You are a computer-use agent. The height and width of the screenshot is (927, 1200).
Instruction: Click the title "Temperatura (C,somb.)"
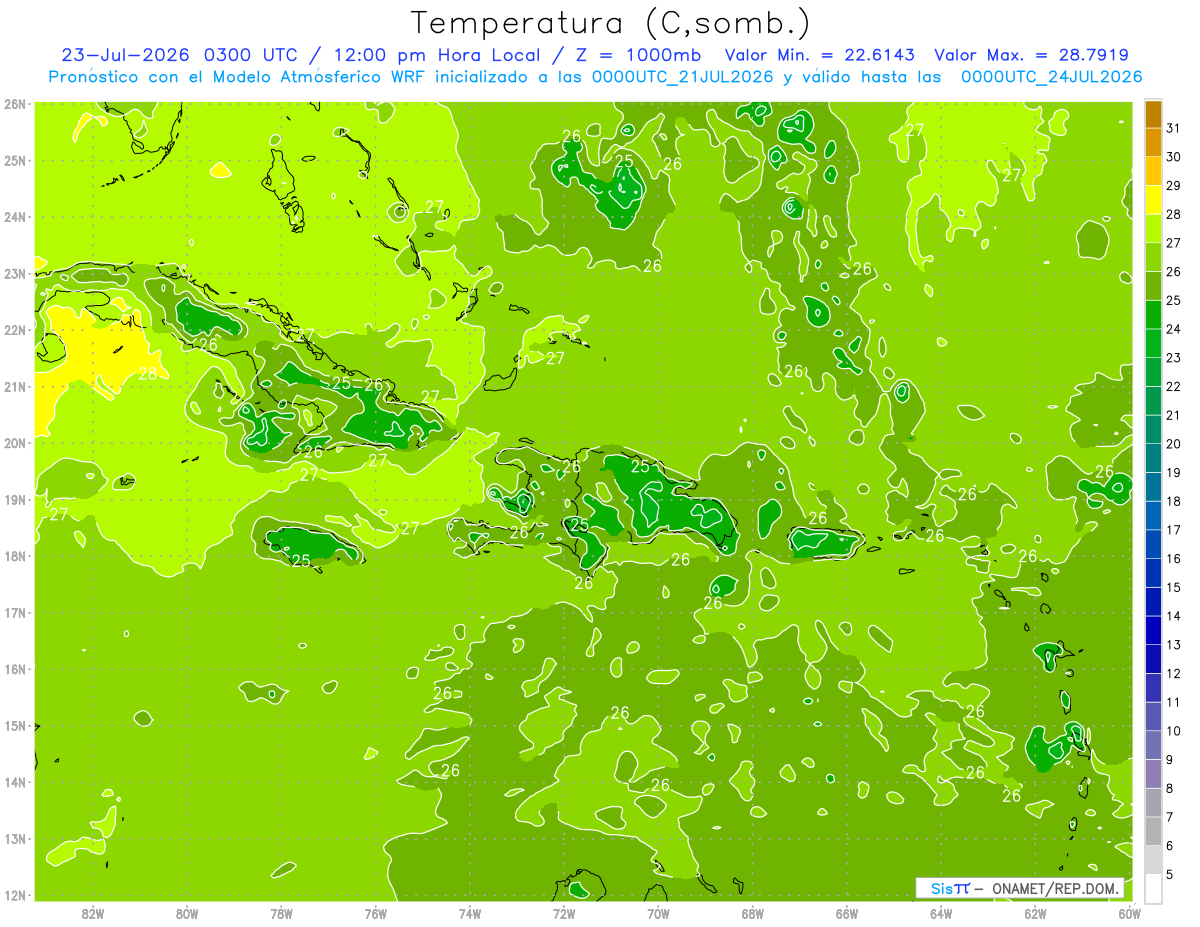coord(611,22)
